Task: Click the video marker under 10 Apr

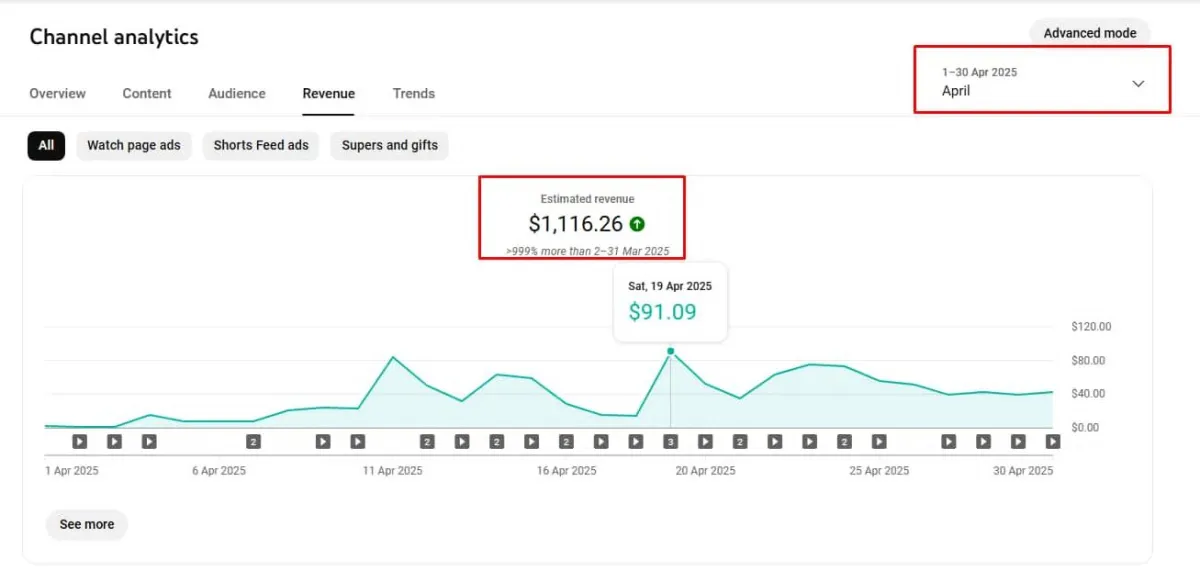Action: (358, 441)
